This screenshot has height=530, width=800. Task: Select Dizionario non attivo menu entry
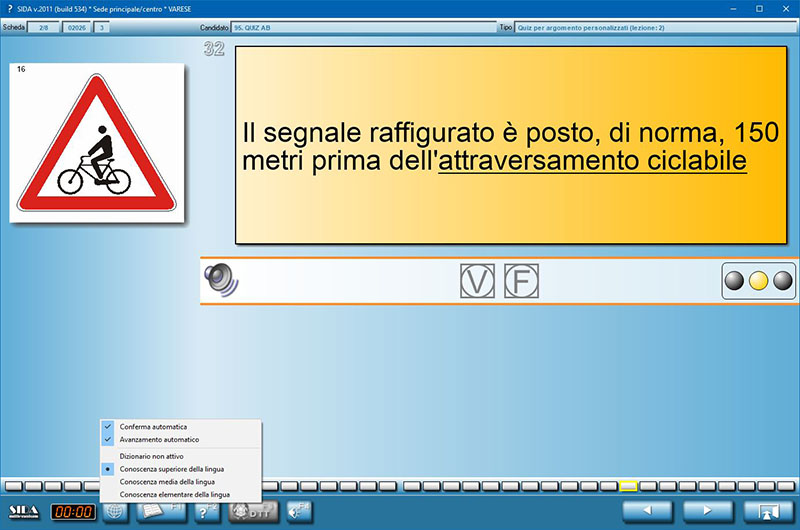(x=151, y=455)
